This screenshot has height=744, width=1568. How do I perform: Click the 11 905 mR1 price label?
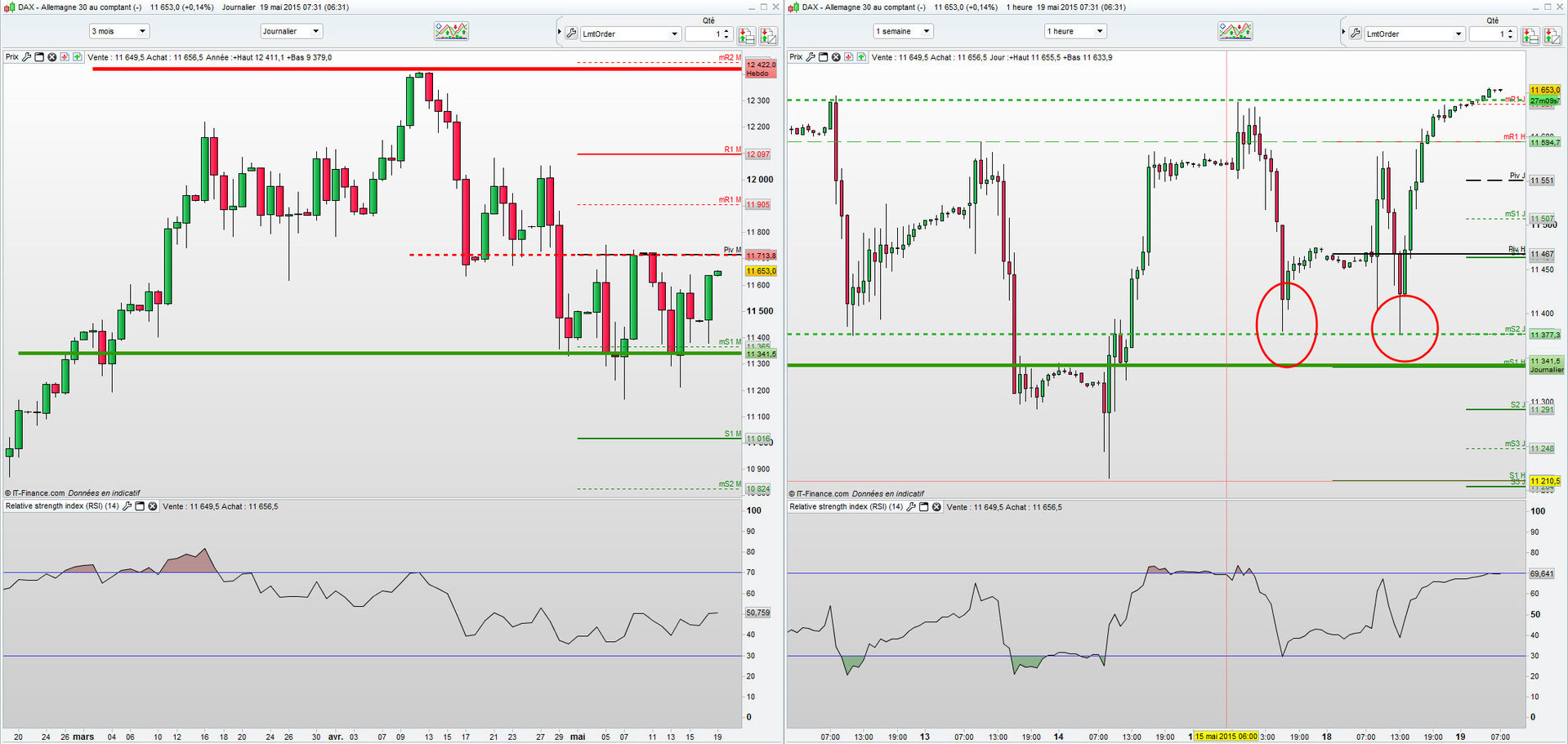tap(758, 205)
